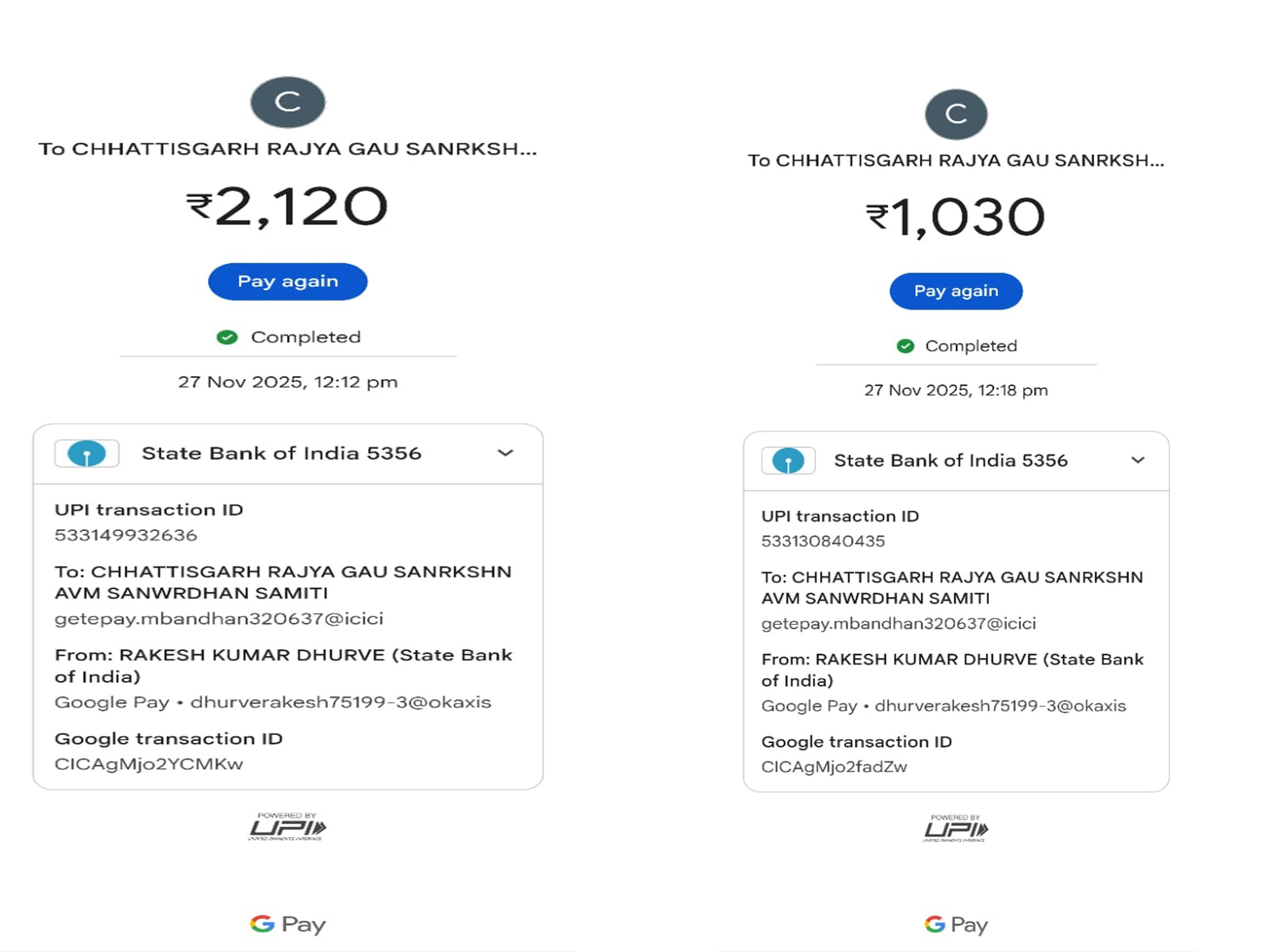Collapse bank details on the ₹2,120 receipt
Viewport: 1273px width, 952px height.
tap(505, 453)
